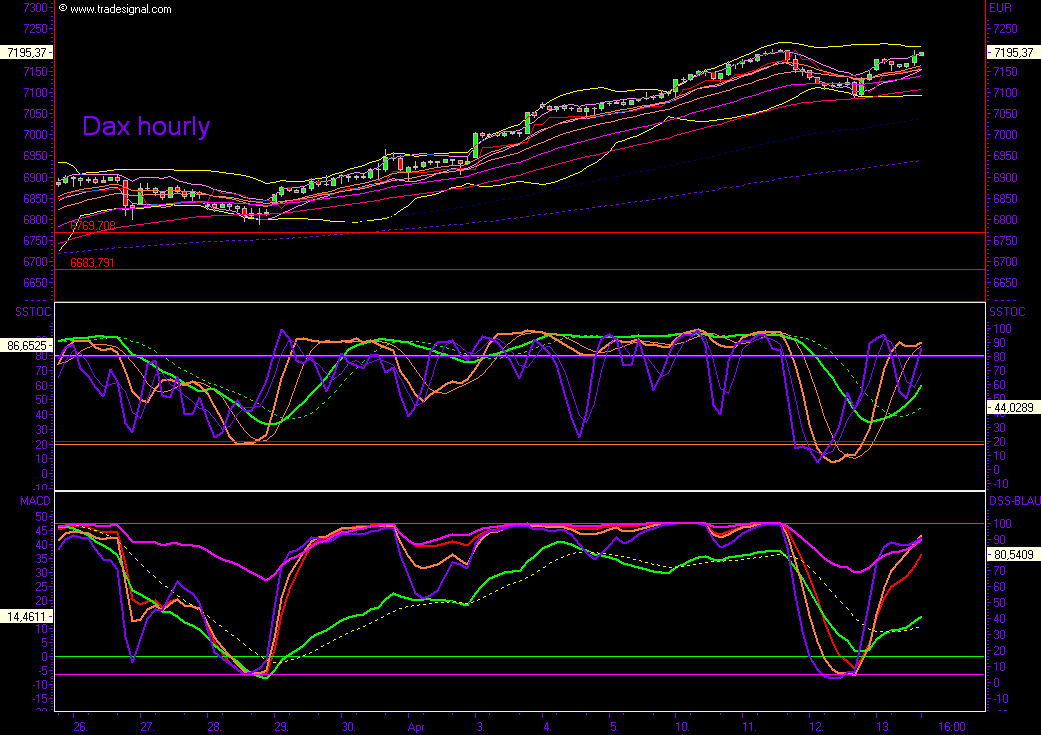Image resolution: width=1041 pixels, height=735 pixels.
Task: Select the MACD panel label
Action: 35,501
